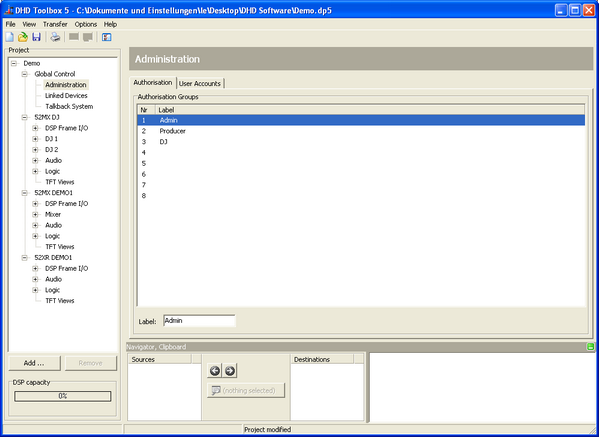Click the Label text input field
This screenshot has height=437, width=599.
(199, 321)
